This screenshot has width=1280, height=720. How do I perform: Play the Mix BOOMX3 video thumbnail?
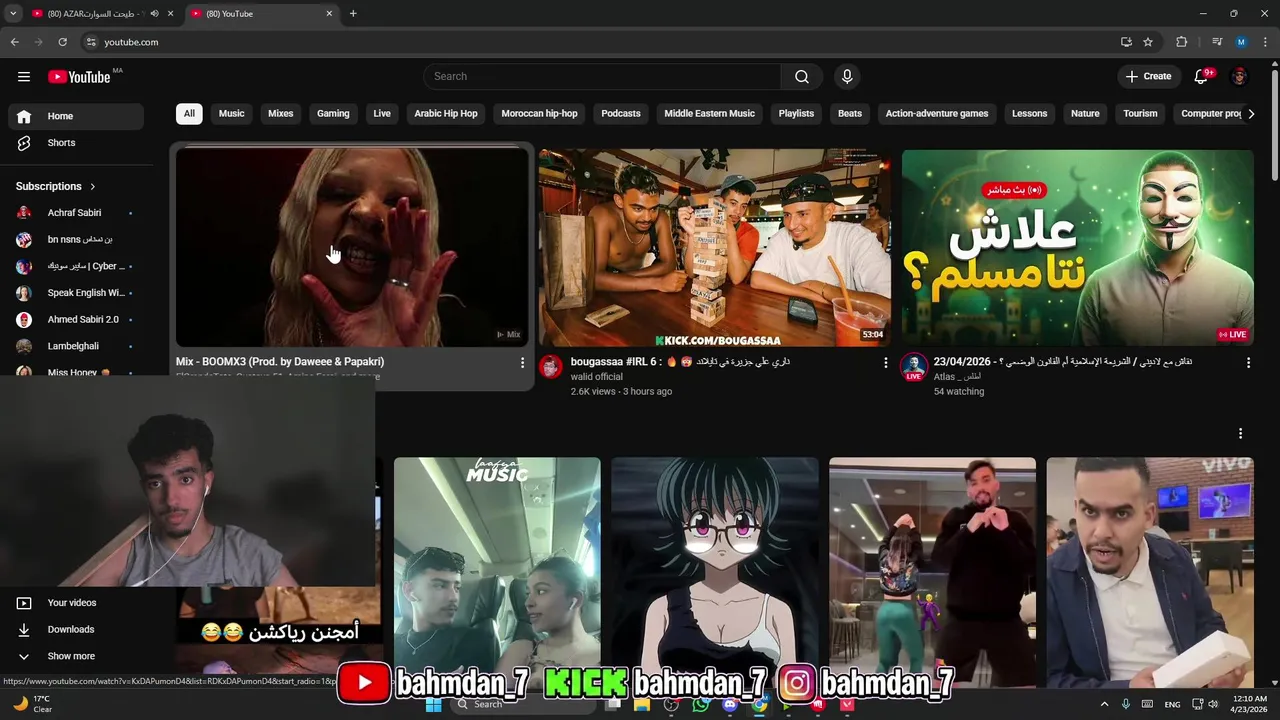(352, 248)
